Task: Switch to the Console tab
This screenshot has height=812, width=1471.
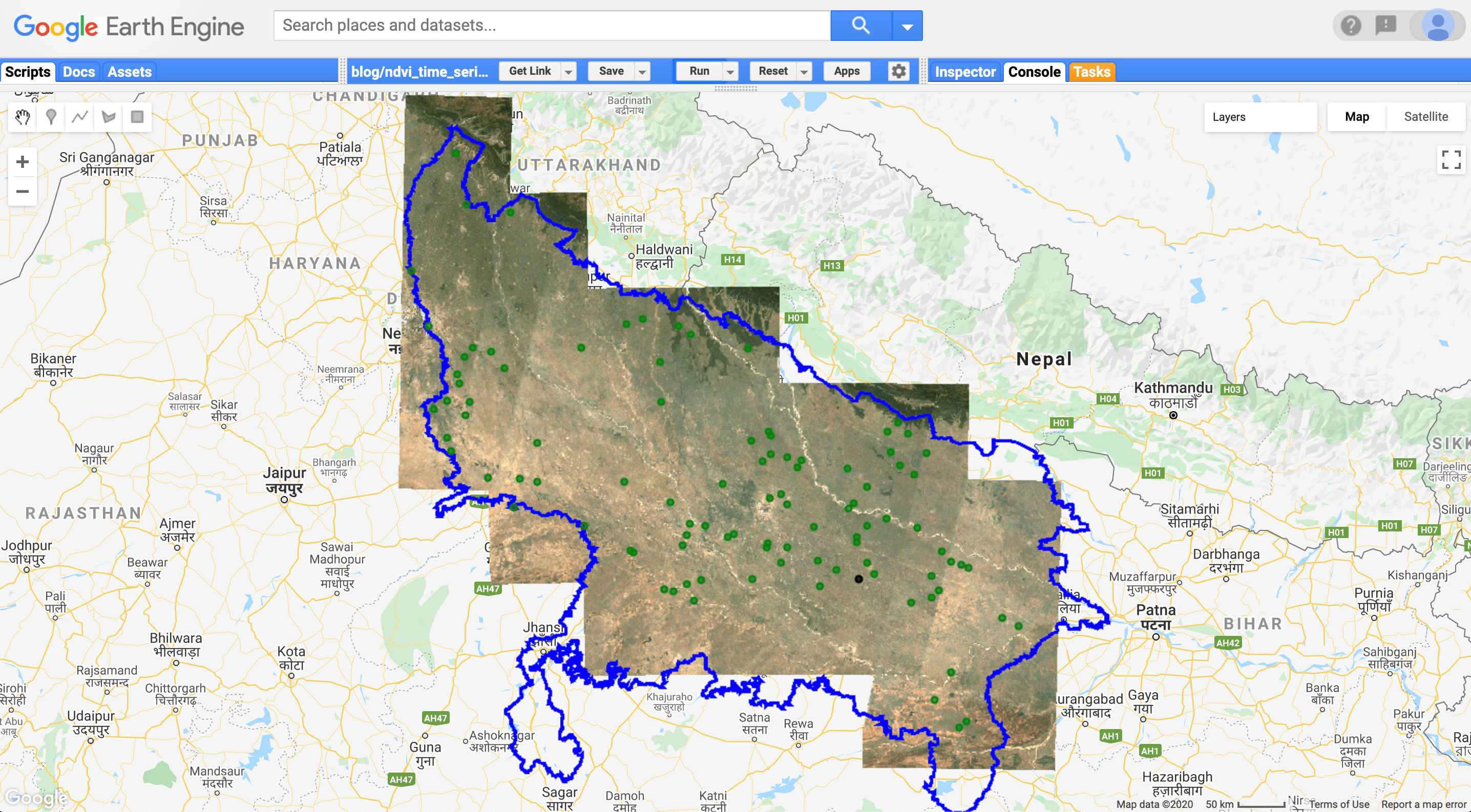Action: coord(1034,71)
